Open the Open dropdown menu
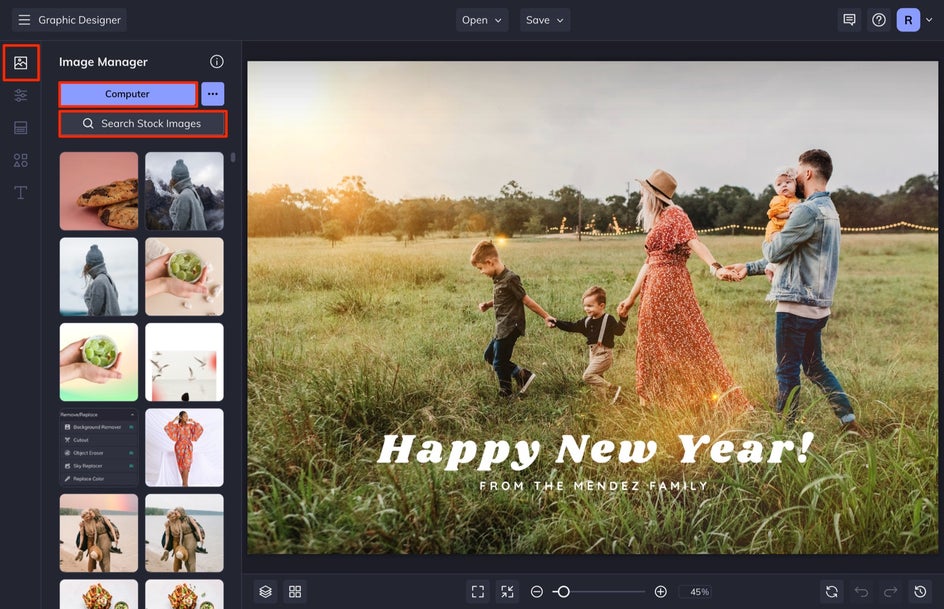Viewport: 944px width, 609px height. [482, 20]
